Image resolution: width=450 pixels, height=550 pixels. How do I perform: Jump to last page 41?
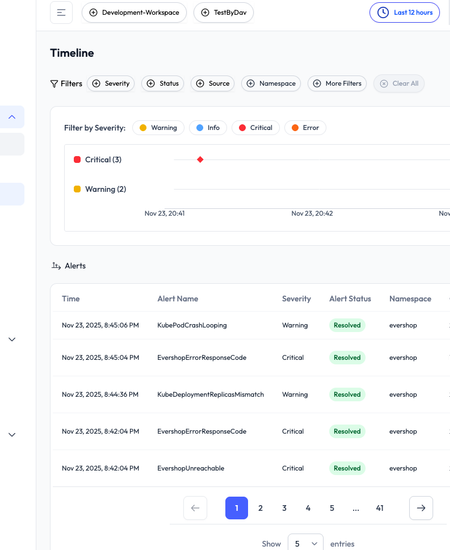point(380,508)
